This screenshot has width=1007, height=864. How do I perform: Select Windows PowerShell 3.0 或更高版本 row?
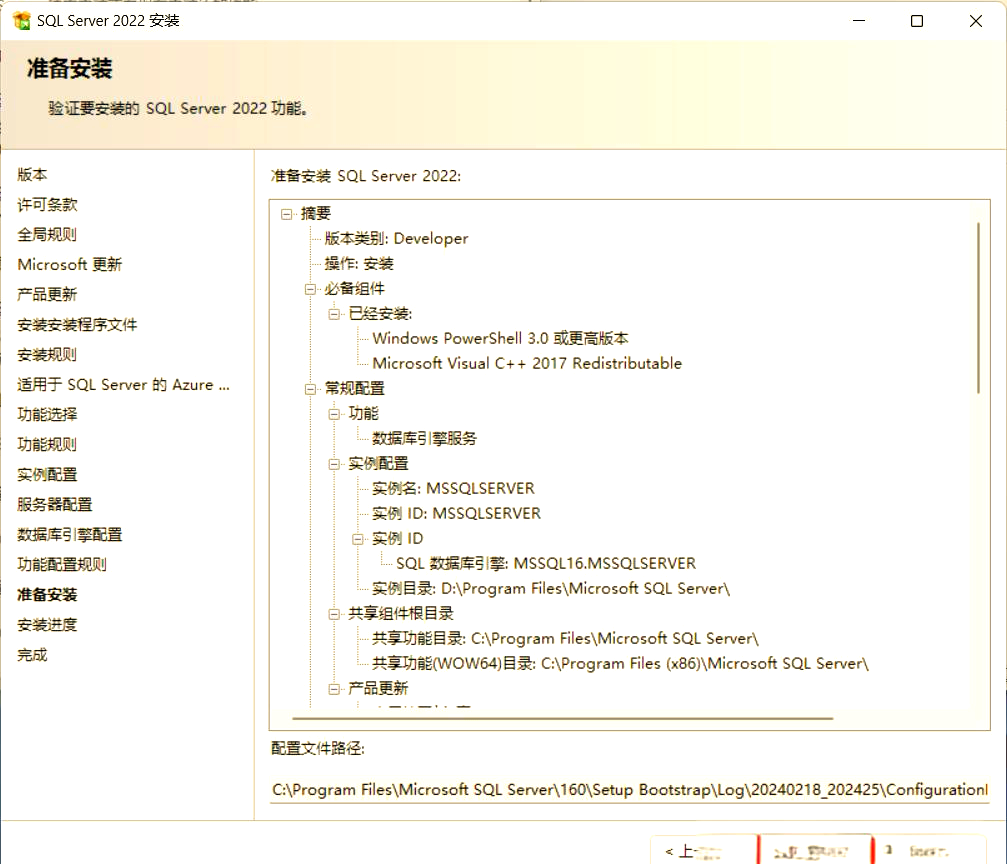[x=500, y=339]
